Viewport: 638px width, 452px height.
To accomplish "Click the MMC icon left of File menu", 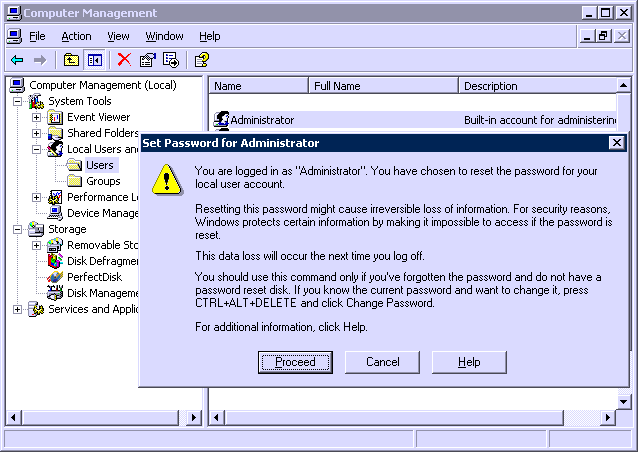I will [14, 36].
